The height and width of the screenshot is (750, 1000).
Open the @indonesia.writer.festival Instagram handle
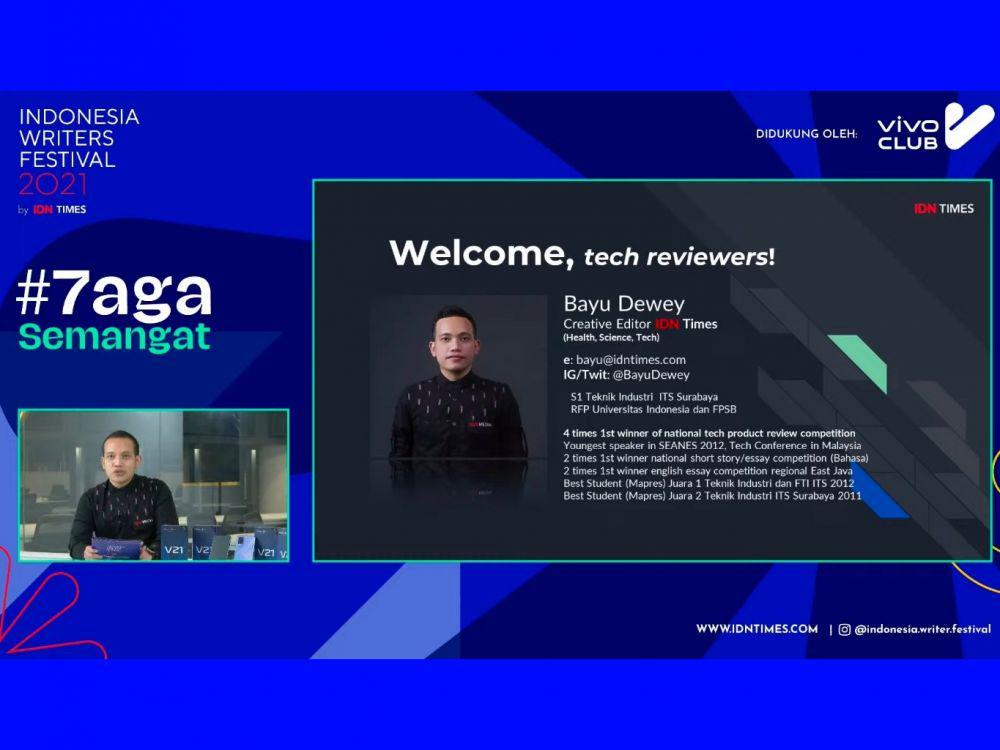[x=923, y=629]
